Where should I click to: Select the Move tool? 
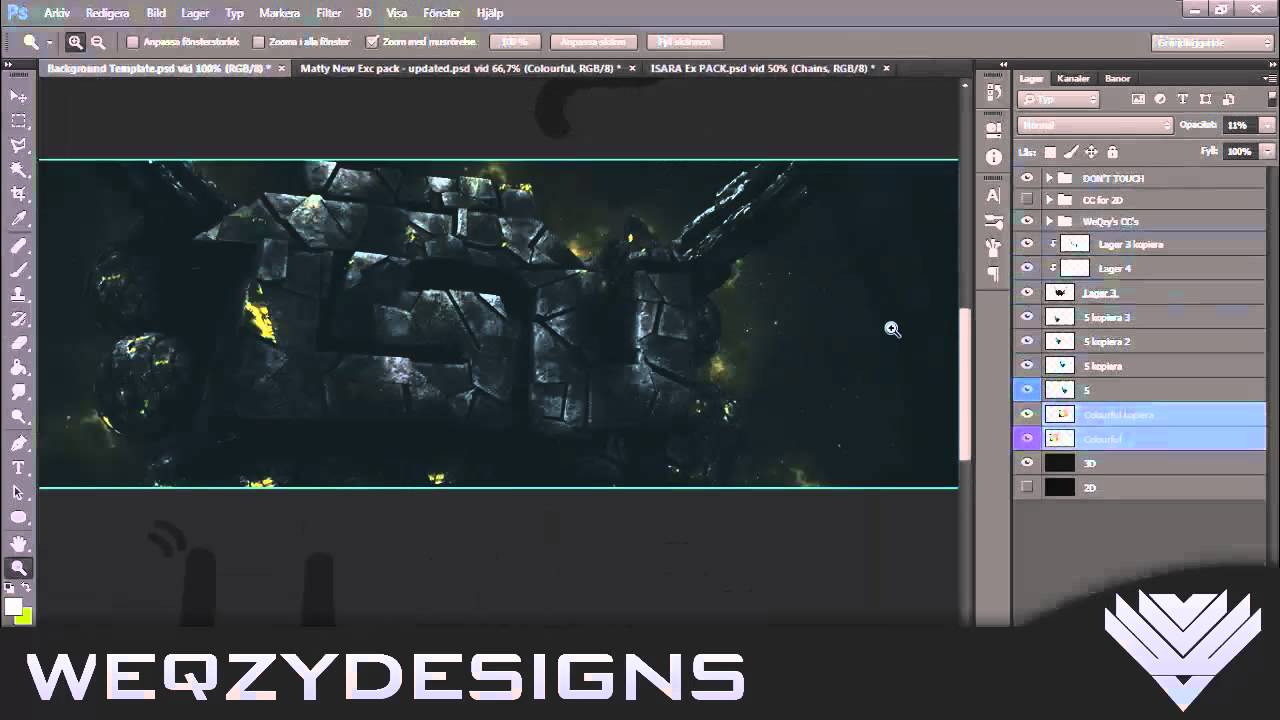(x=18, y=96)
